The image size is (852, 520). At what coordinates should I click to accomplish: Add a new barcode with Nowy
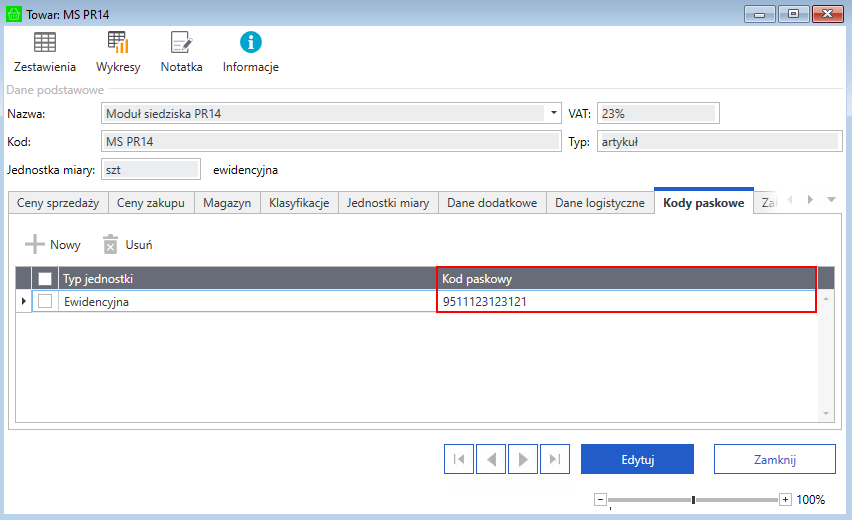53,244
